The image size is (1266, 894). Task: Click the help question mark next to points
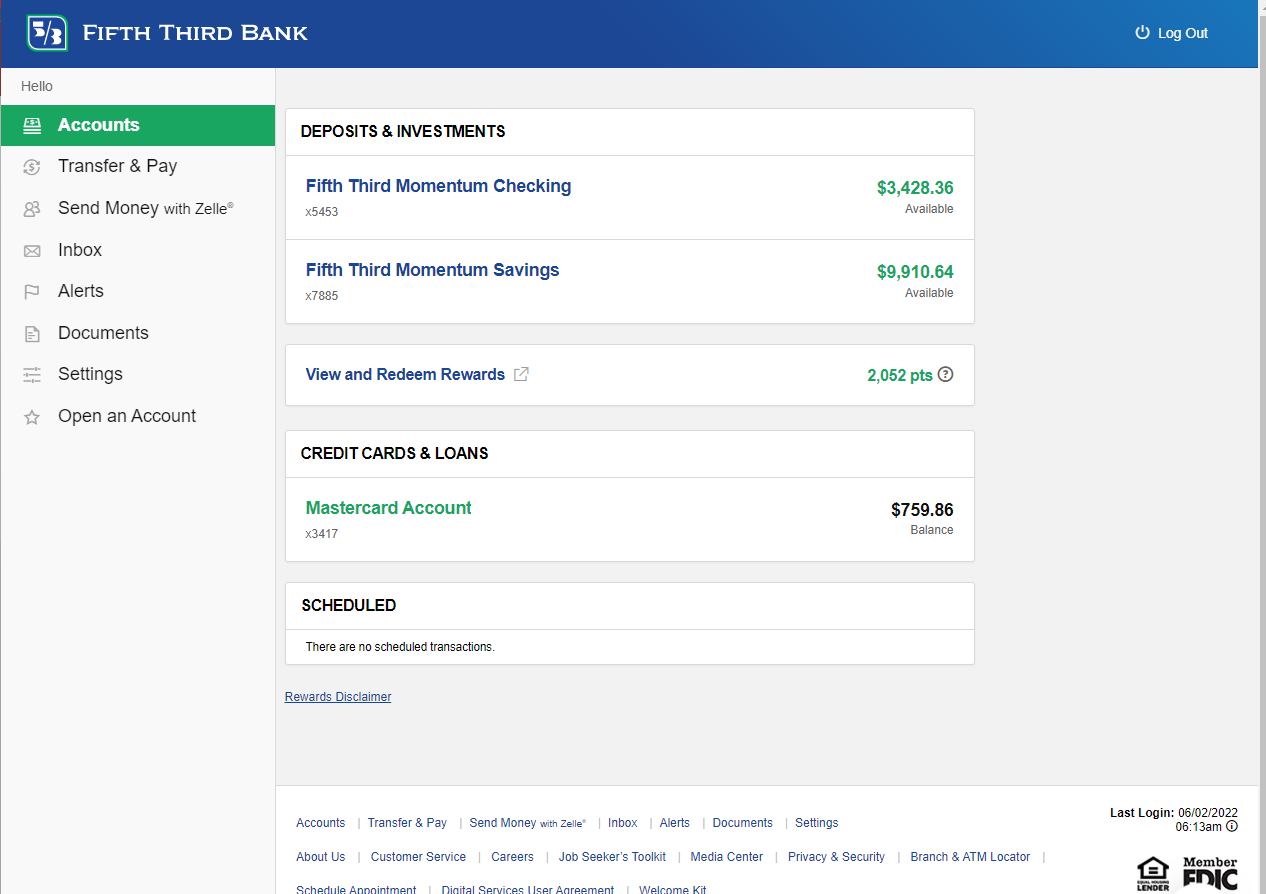(945, 375)
